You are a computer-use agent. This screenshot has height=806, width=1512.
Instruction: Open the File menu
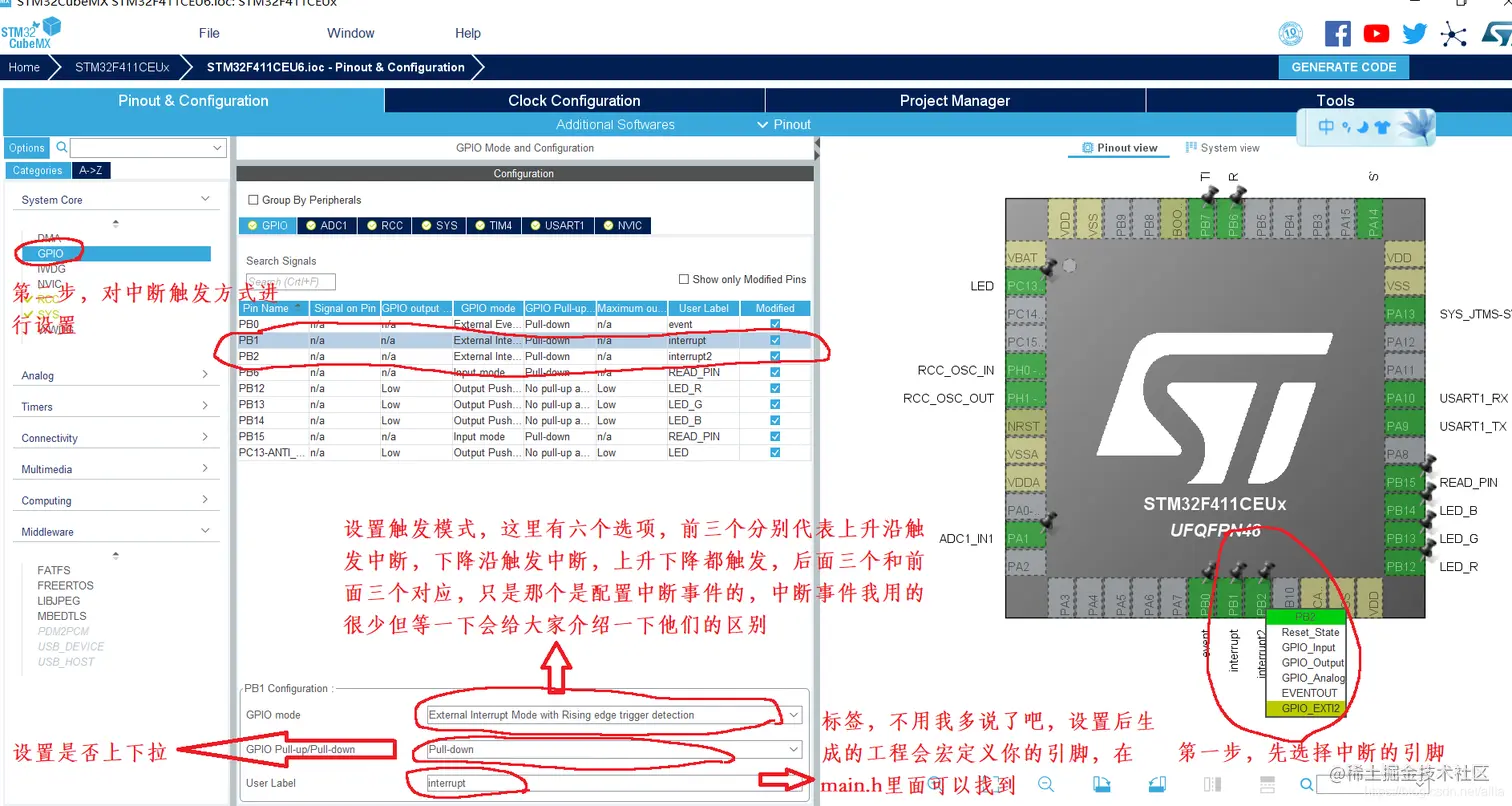(209, 33)
